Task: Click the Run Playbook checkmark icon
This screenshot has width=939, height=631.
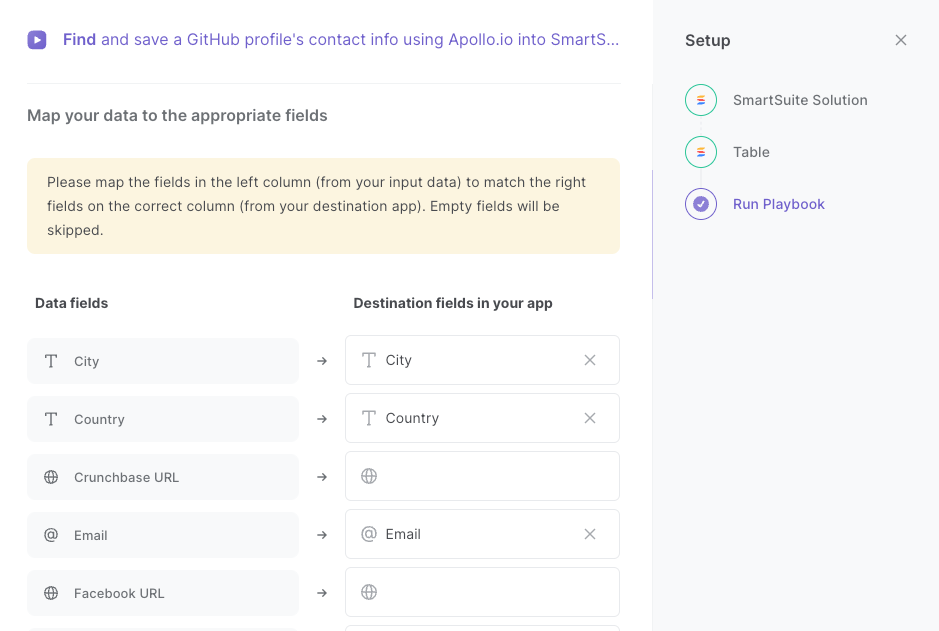Action: pyautogui.click(x=701, y=204)
